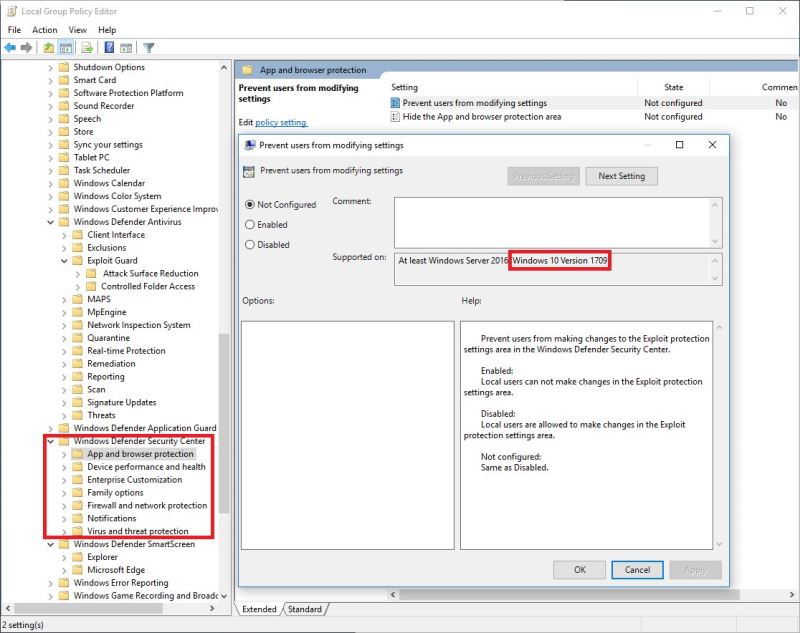Switch to the Standard tab
This screenshot has width=800, height=633.
click(305, 609)
